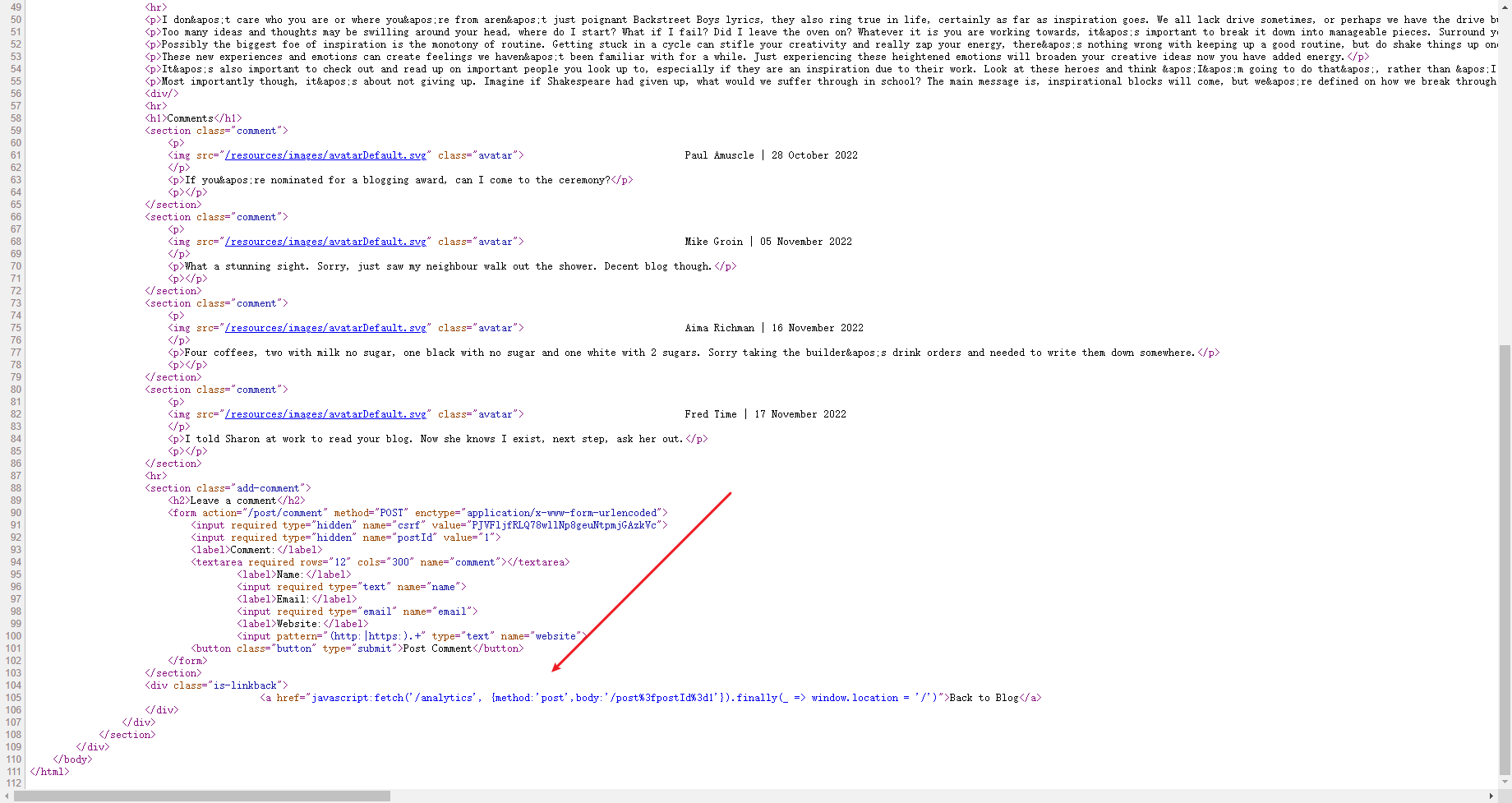This screenshot has height=803, width=1512.
Task: Click line number 58 in the gutter
Action: [16, 118]
